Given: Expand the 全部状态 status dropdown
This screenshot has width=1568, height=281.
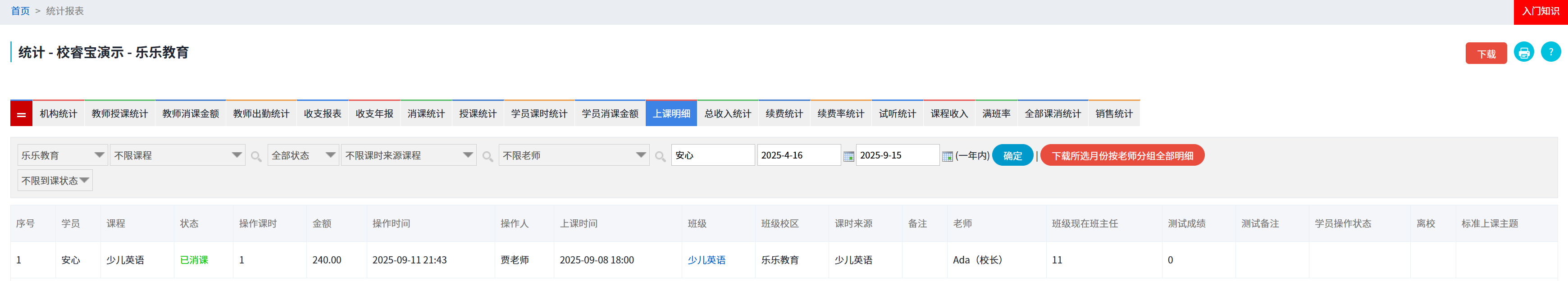Looking at the screenshot, I should click(303, 155).
